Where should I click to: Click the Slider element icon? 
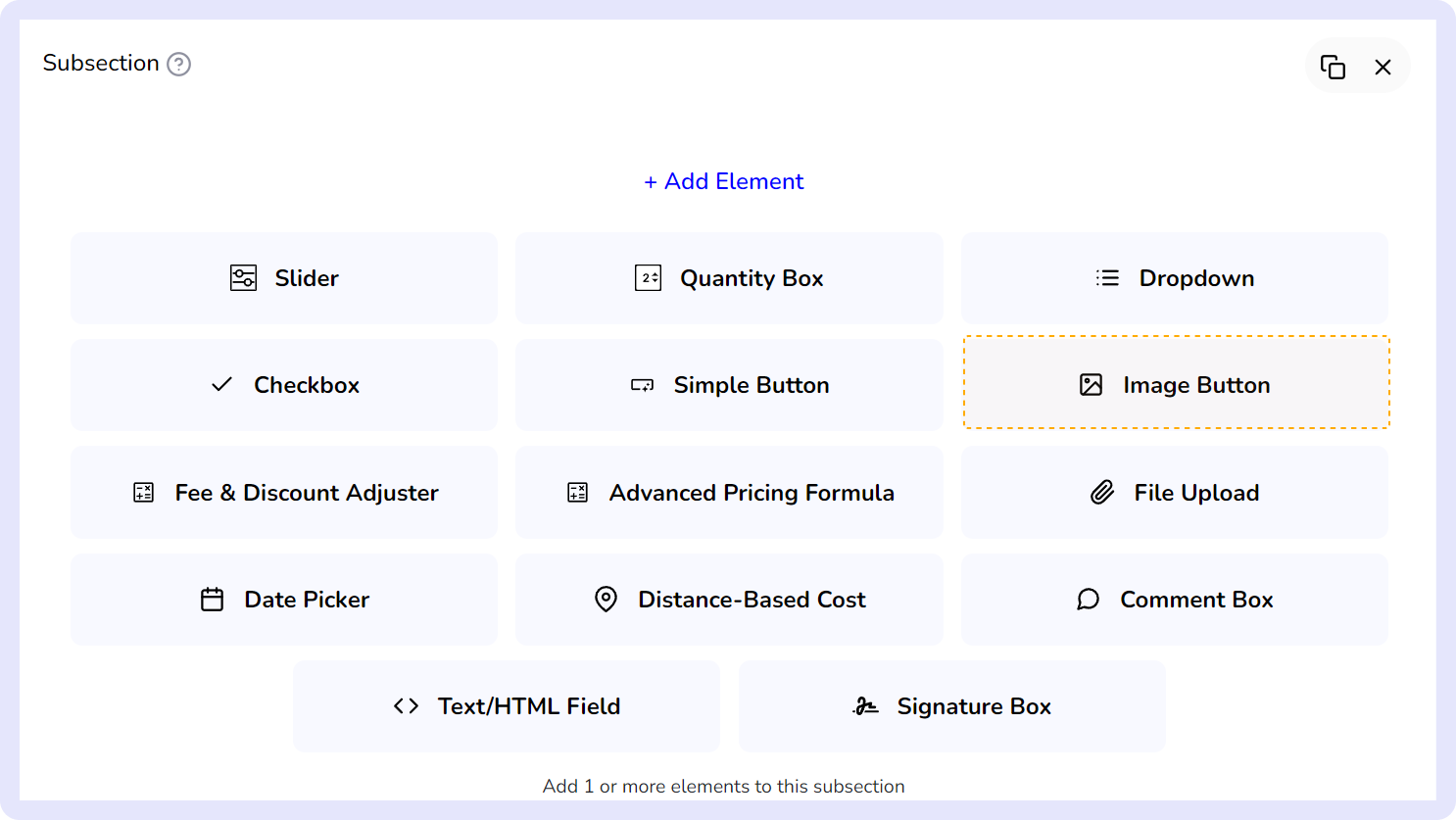(243, 278)
